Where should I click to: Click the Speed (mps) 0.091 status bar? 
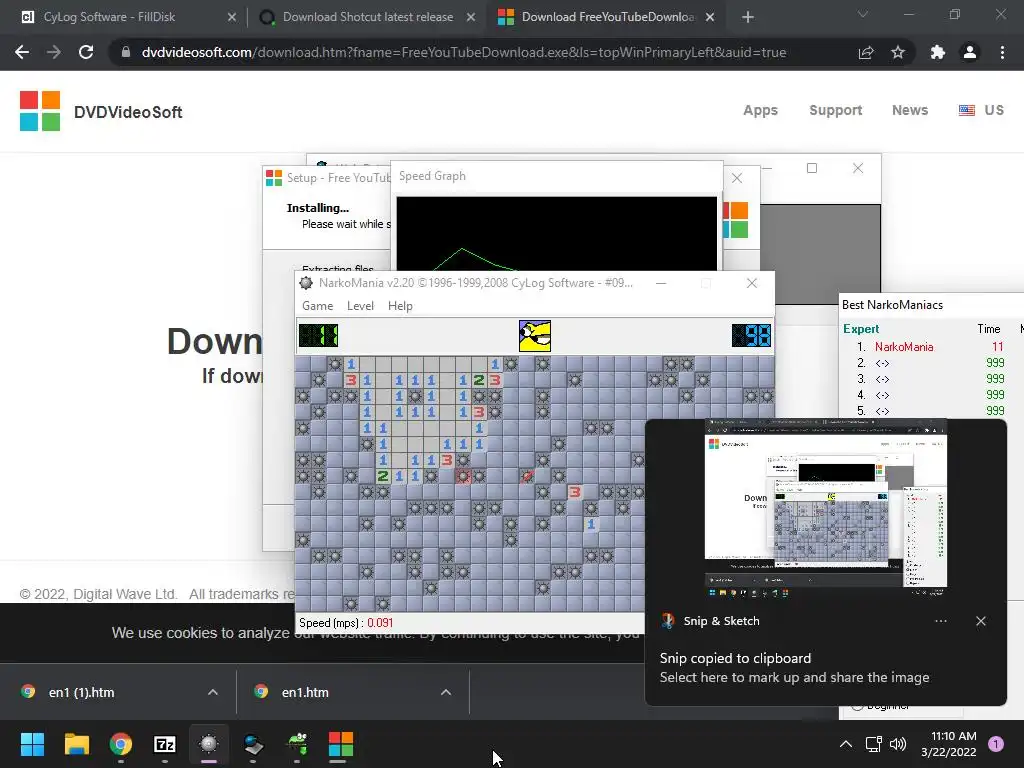[x=346, y=623]
